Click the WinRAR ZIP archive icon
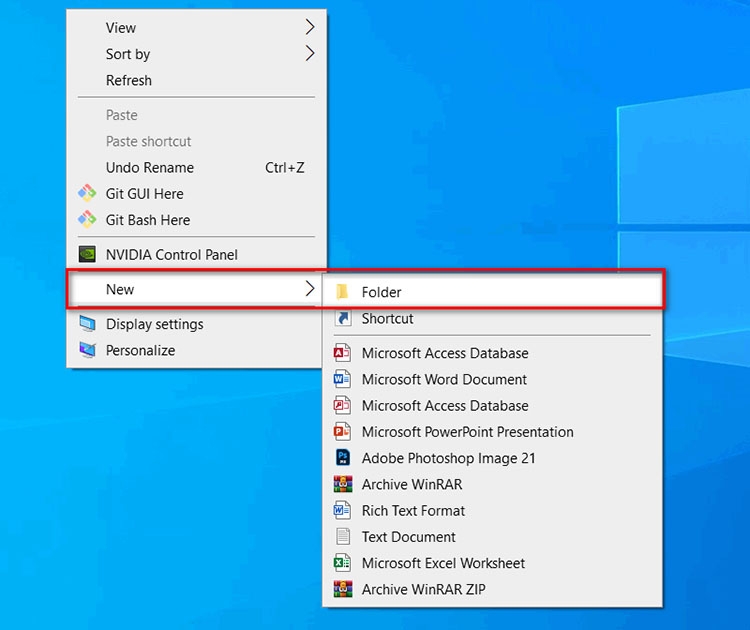750x630 pixels. (342, 589)
